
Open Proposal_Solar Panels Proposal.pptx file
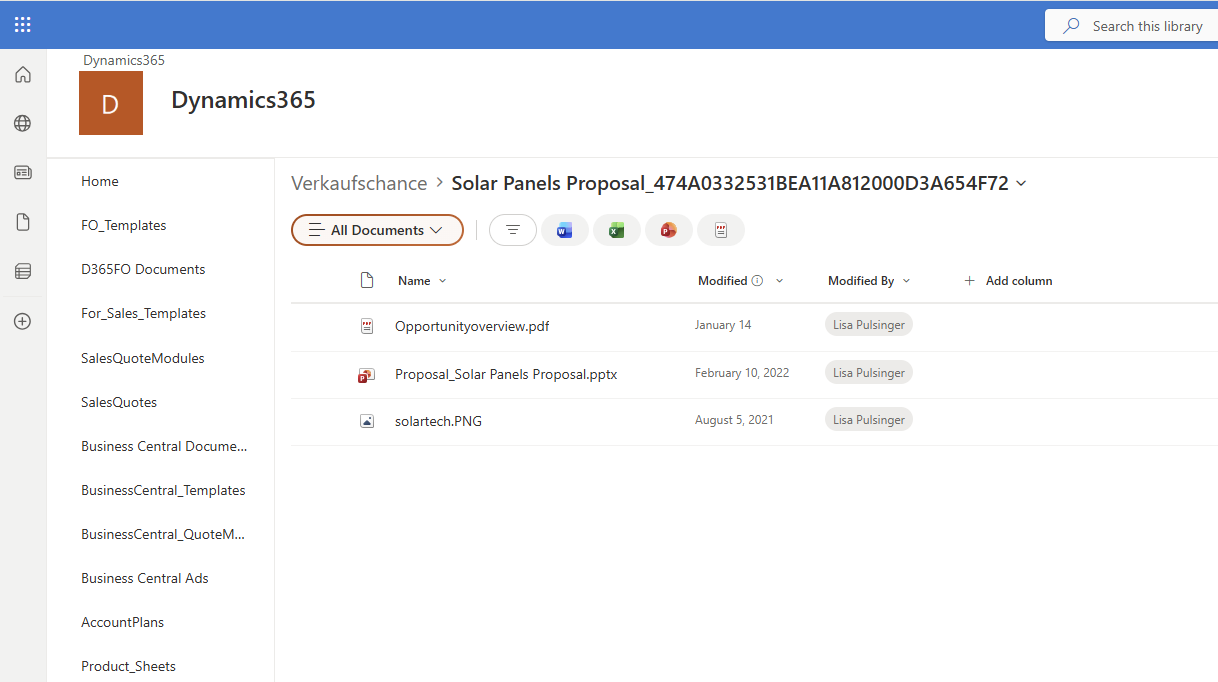pyautogui.click(x=506, y=374)
